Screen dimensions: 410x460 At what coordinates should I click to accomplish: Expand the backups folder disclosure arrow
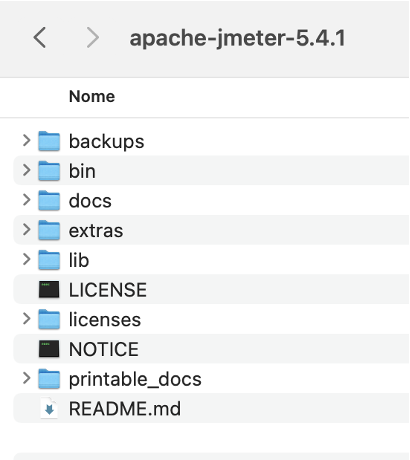[x=27, y=141]
